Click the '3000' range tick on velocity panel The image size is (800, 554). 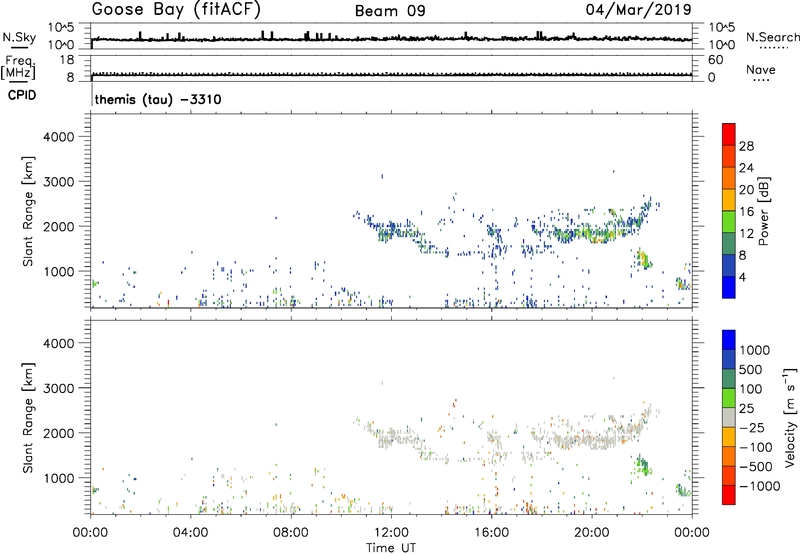tap(59, 388)
